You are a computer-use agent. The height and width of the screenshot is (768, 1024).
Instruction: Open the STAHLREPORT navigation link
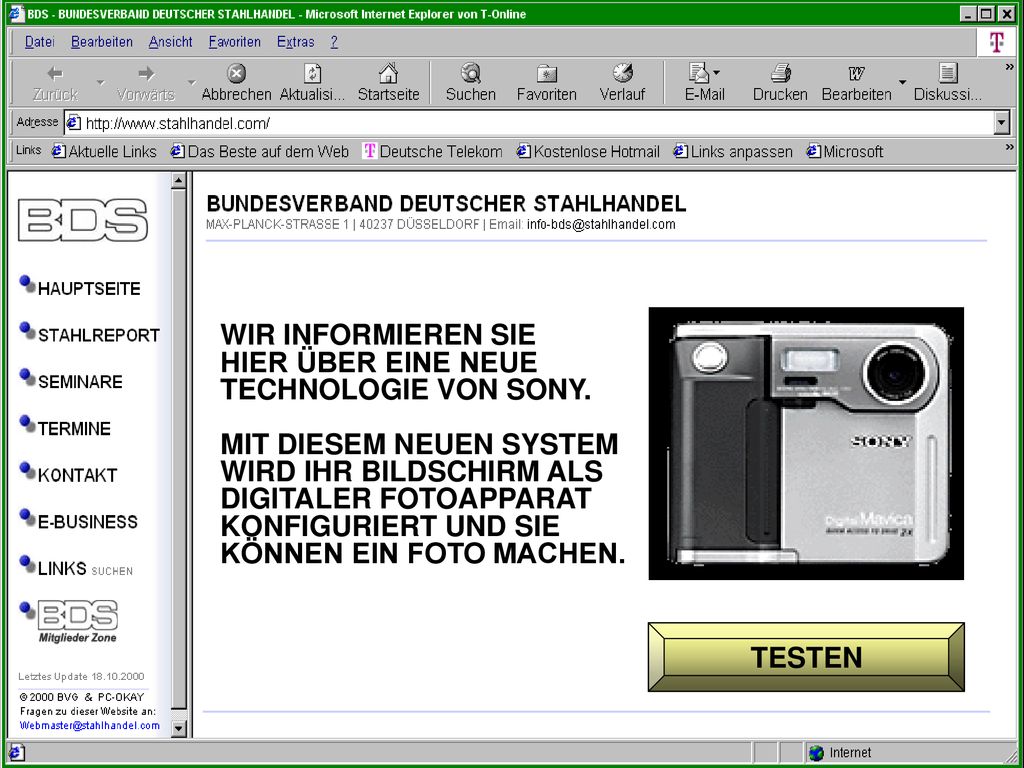point(99,335)
